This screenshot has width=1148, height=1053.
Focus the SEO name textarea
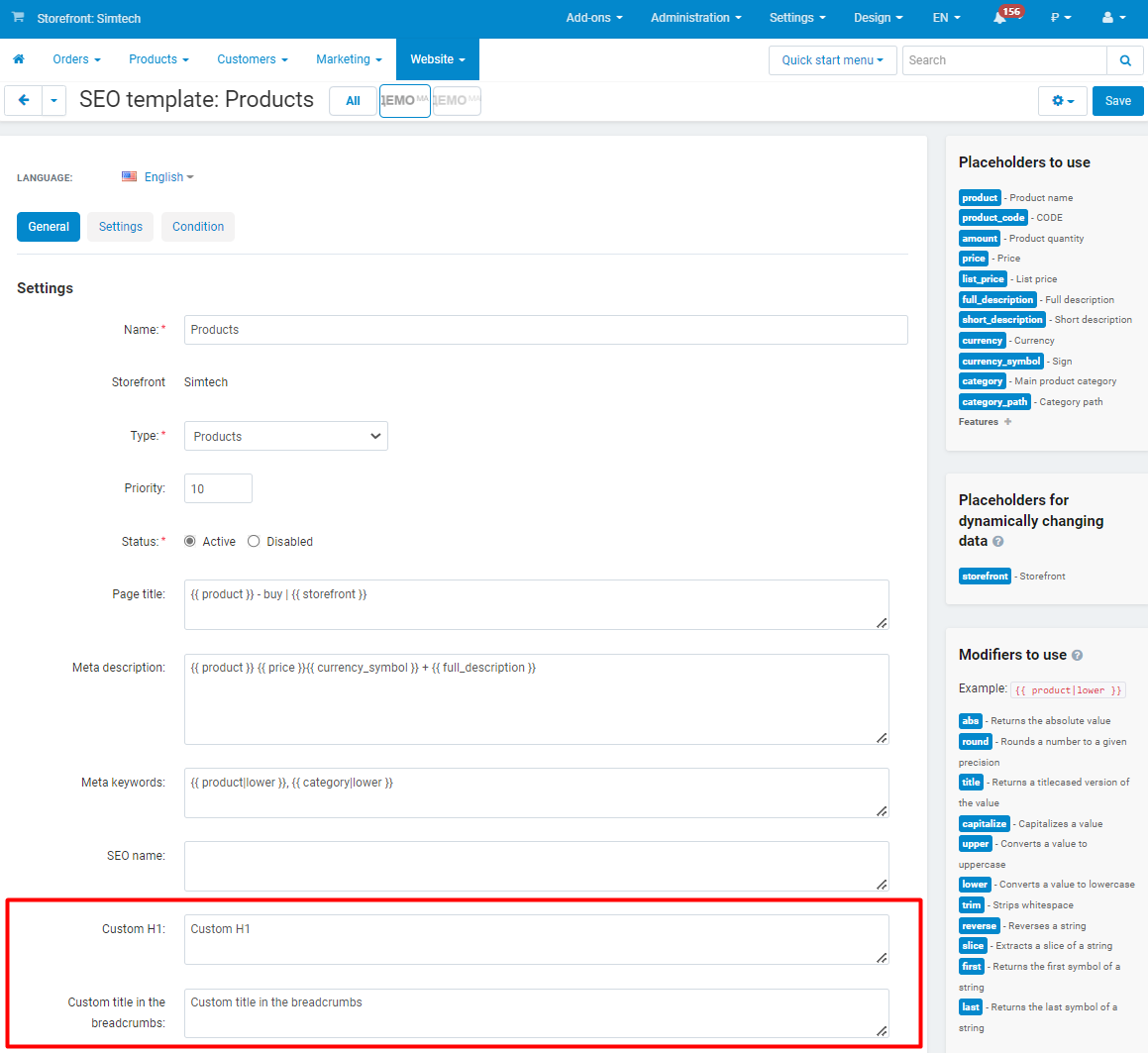point(537,866)
